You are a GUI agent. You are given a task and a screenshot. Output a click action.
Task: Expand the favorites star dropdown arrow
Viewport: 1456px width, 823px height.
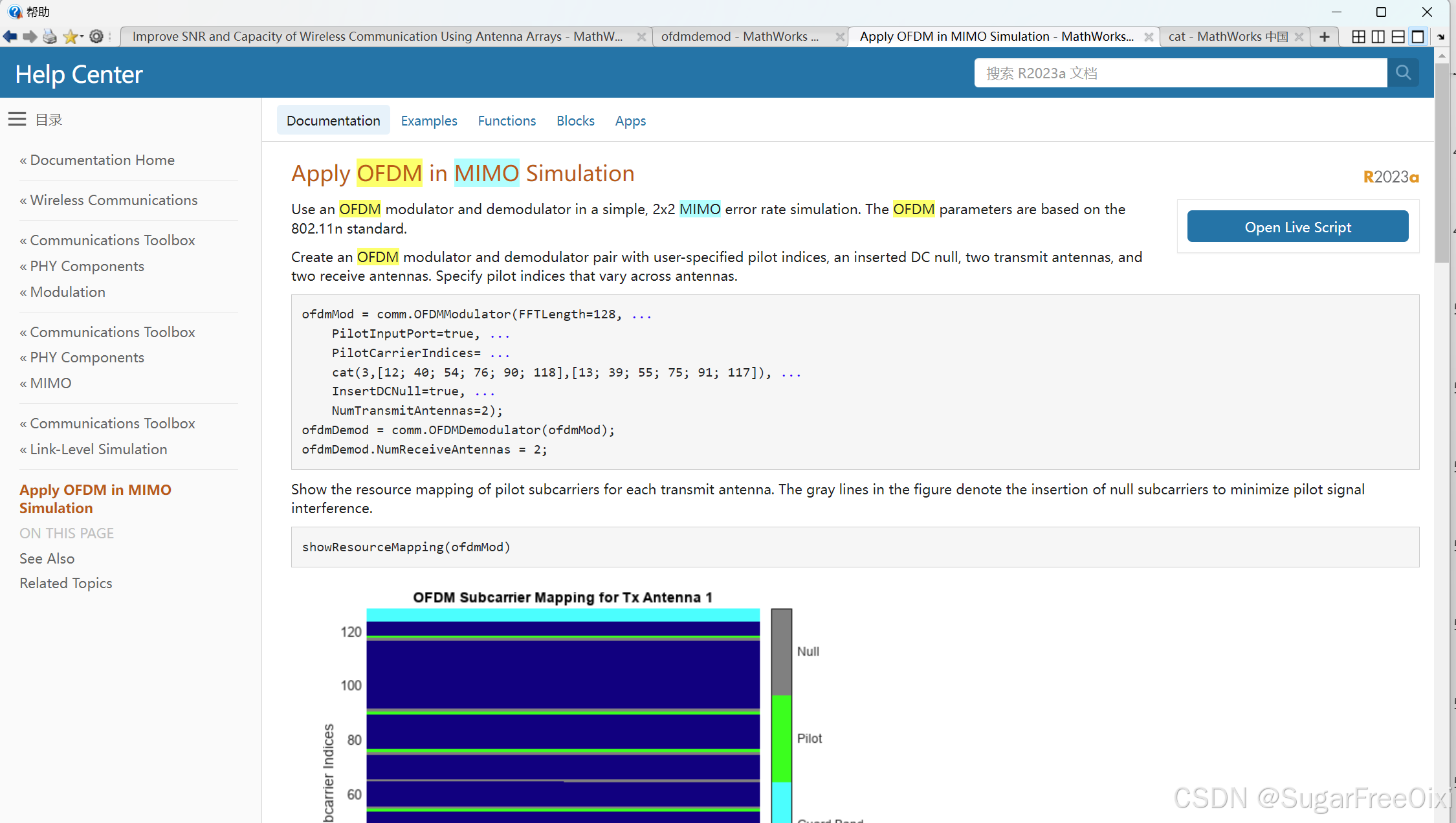click(82, 37)
